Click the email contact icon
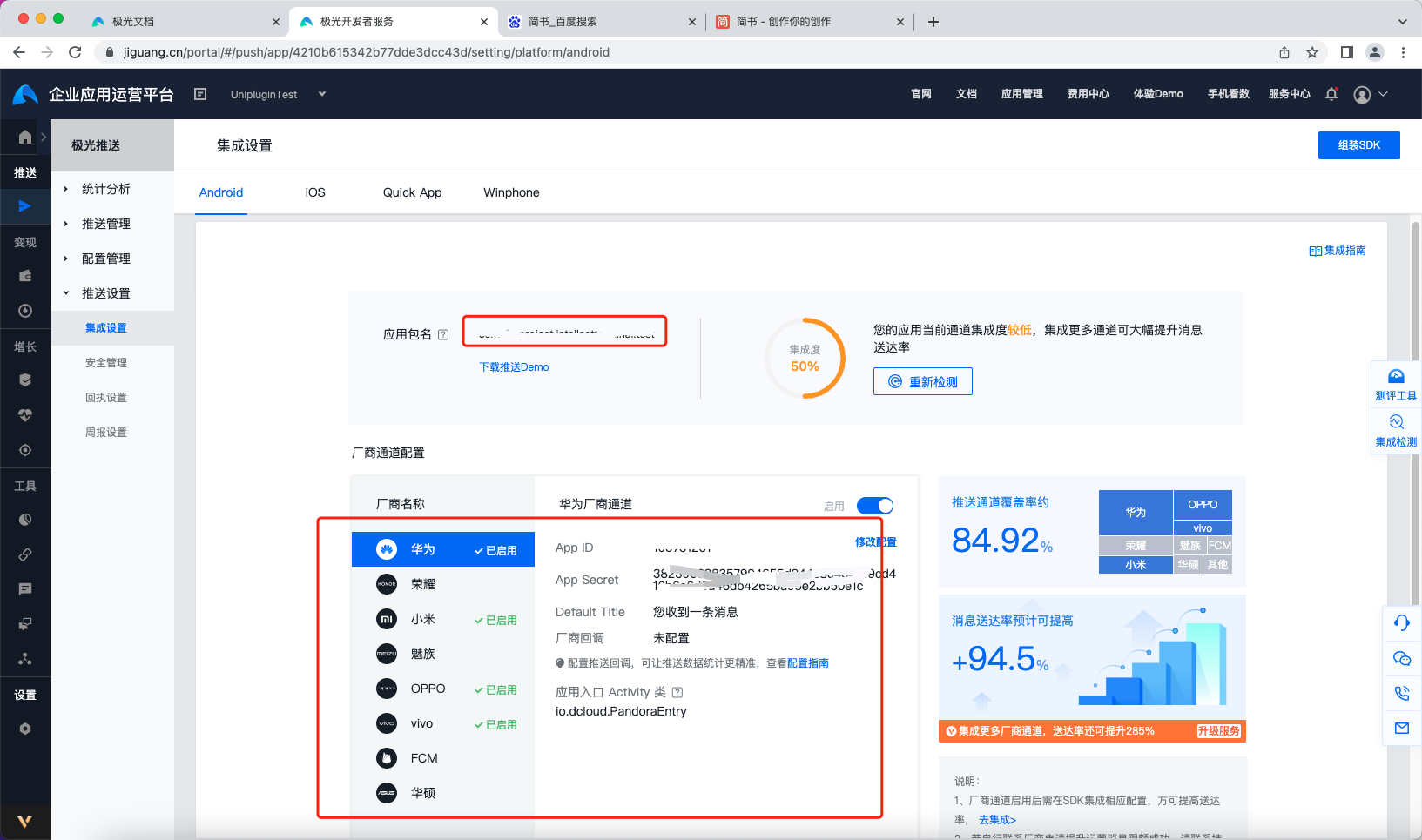This screenshot has height=840, width=1422. (x=1402, y=728)
